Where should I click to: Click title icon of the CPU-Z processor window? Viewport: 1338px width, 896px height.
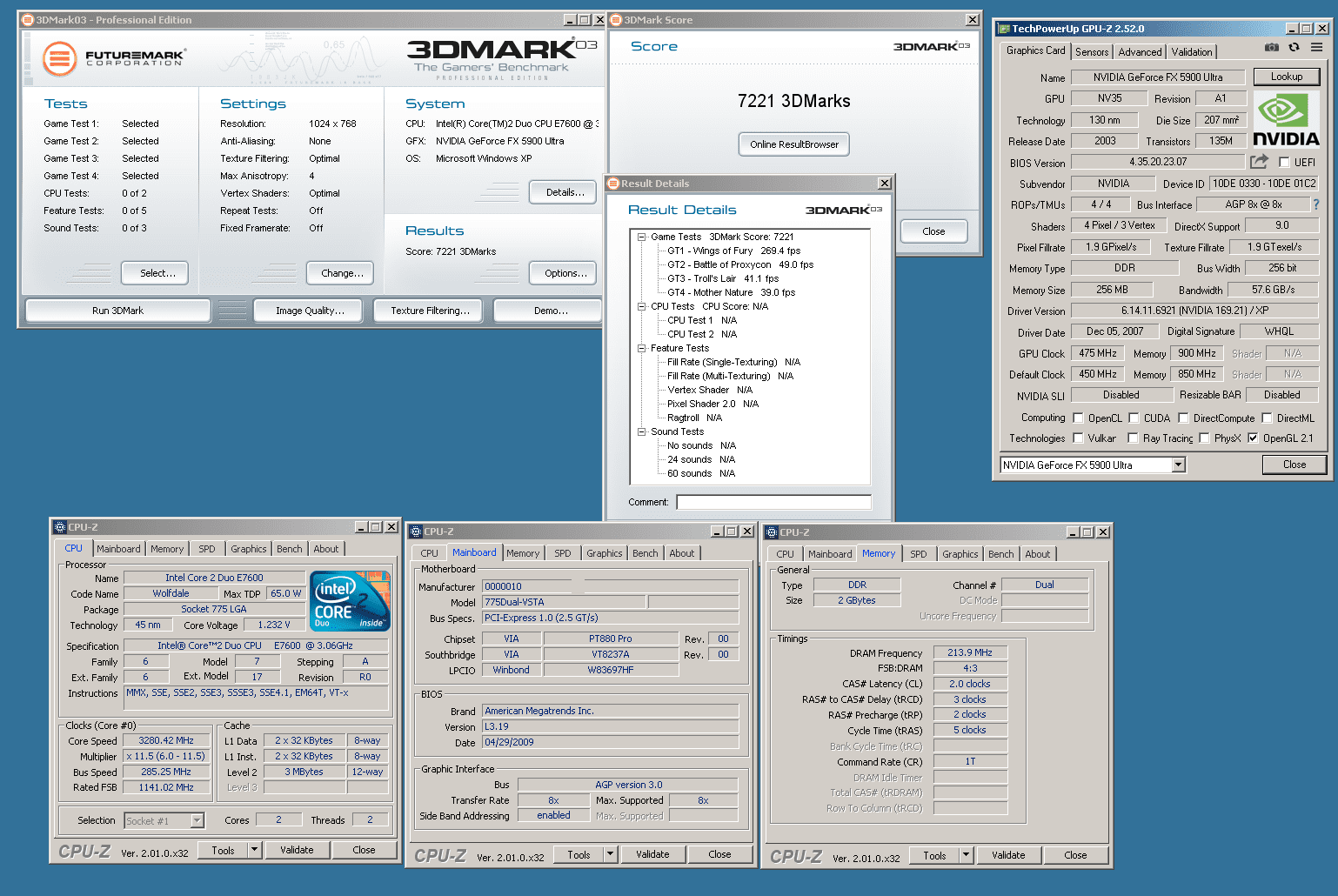[x=60, y=527]
